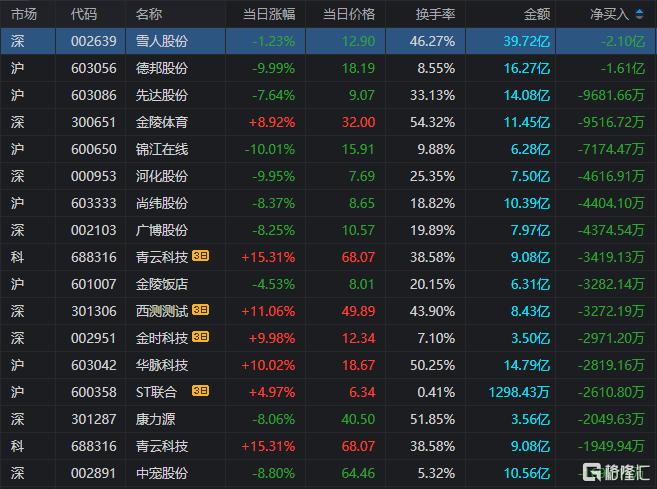Click the 54.32% turnover rate cell
Image resolution: width=657 pixels, height=489 pixels.
coord(432,122)
